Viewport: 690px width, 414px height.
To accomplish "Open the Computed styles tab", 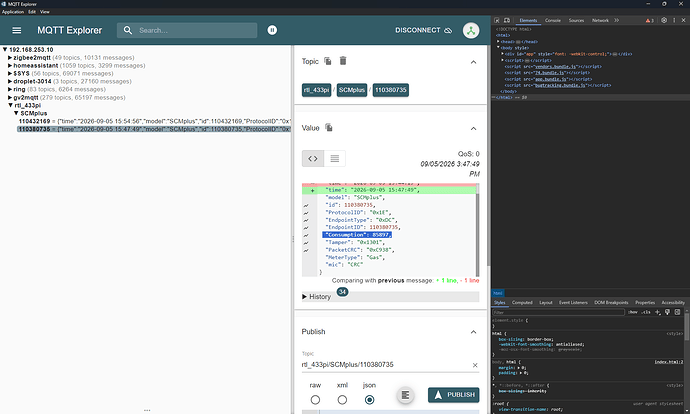I will 522,303.
